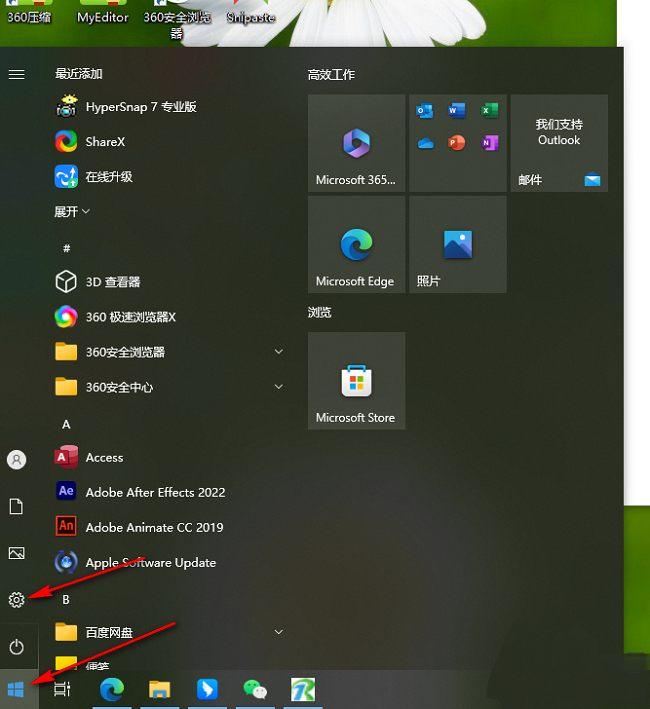
Task: Expand the 360安全浏览器 folder chevron
Action: point(279,352)
